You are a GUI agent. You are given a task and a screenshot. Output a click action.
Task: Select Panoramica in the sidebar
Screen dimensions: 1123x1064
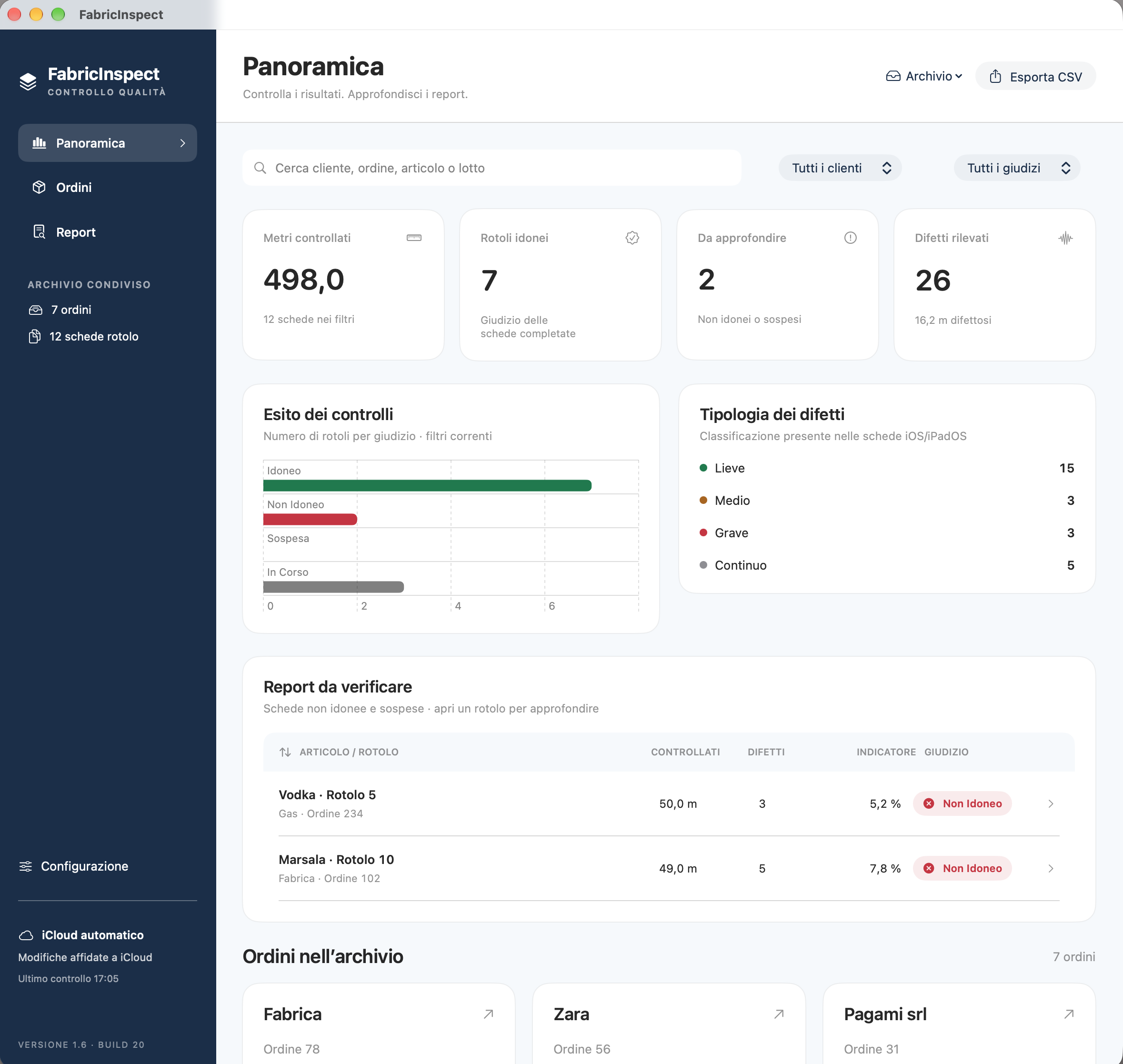coord(108,143)
